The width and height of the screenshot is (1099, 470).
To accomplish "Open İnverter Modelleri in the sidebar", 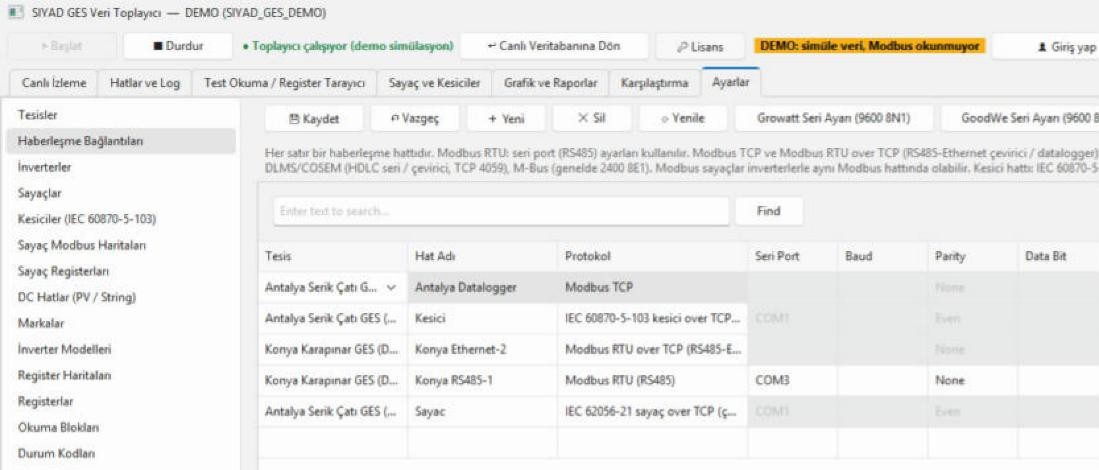I will (119, 349).
